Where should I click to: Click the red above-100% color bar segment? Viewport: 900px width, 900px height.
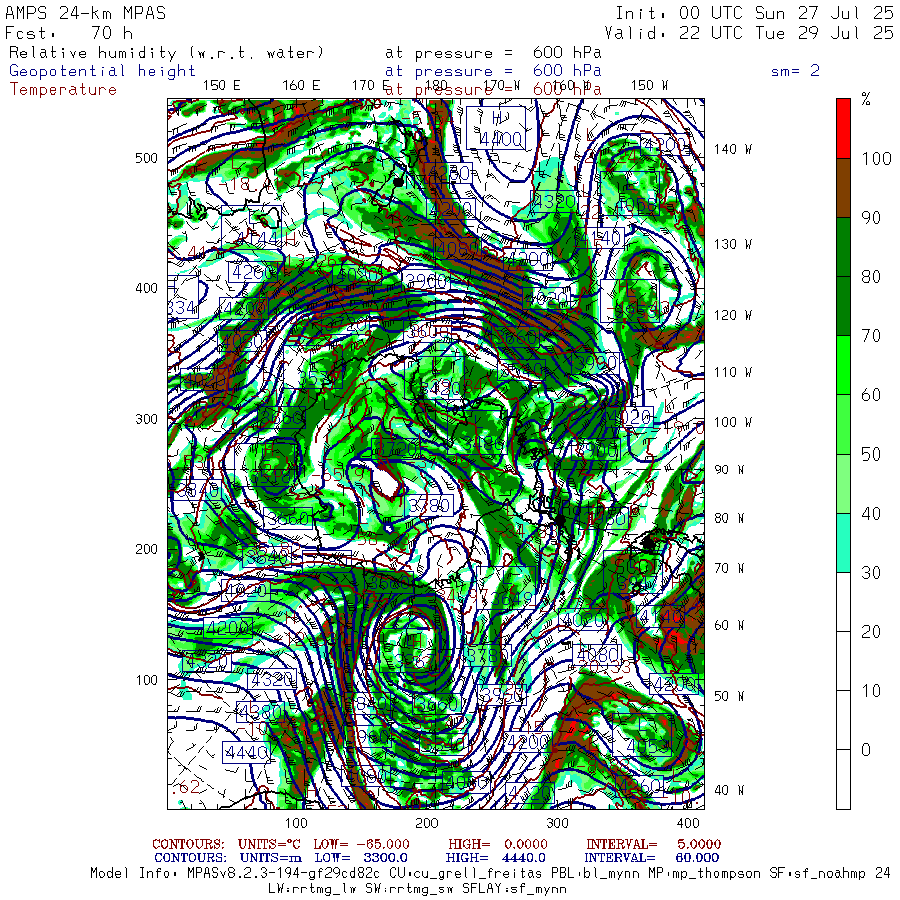843,129
